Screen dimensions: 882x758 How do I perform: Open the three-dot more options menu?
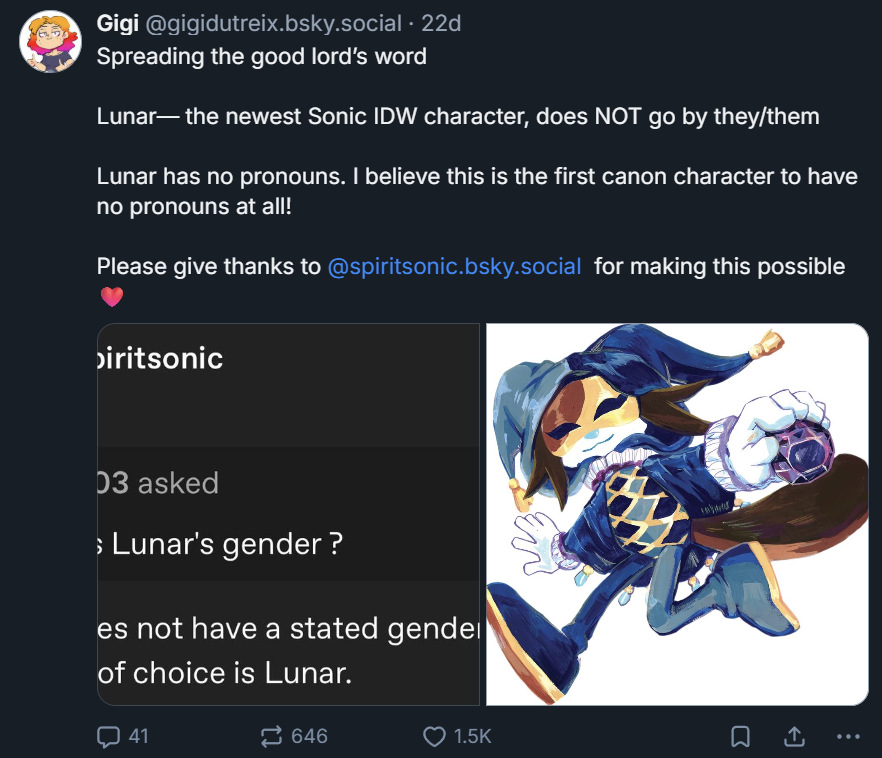tap(848, 737)
